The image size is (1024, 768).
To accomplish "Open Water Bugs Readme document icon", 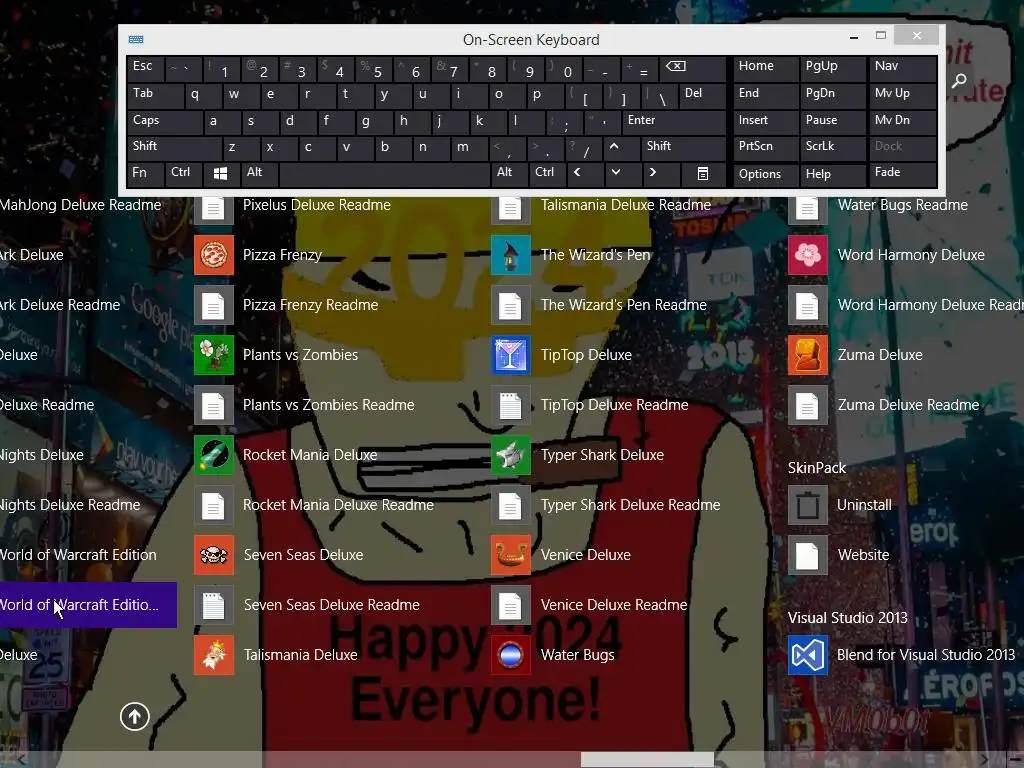I will (808, 210).
